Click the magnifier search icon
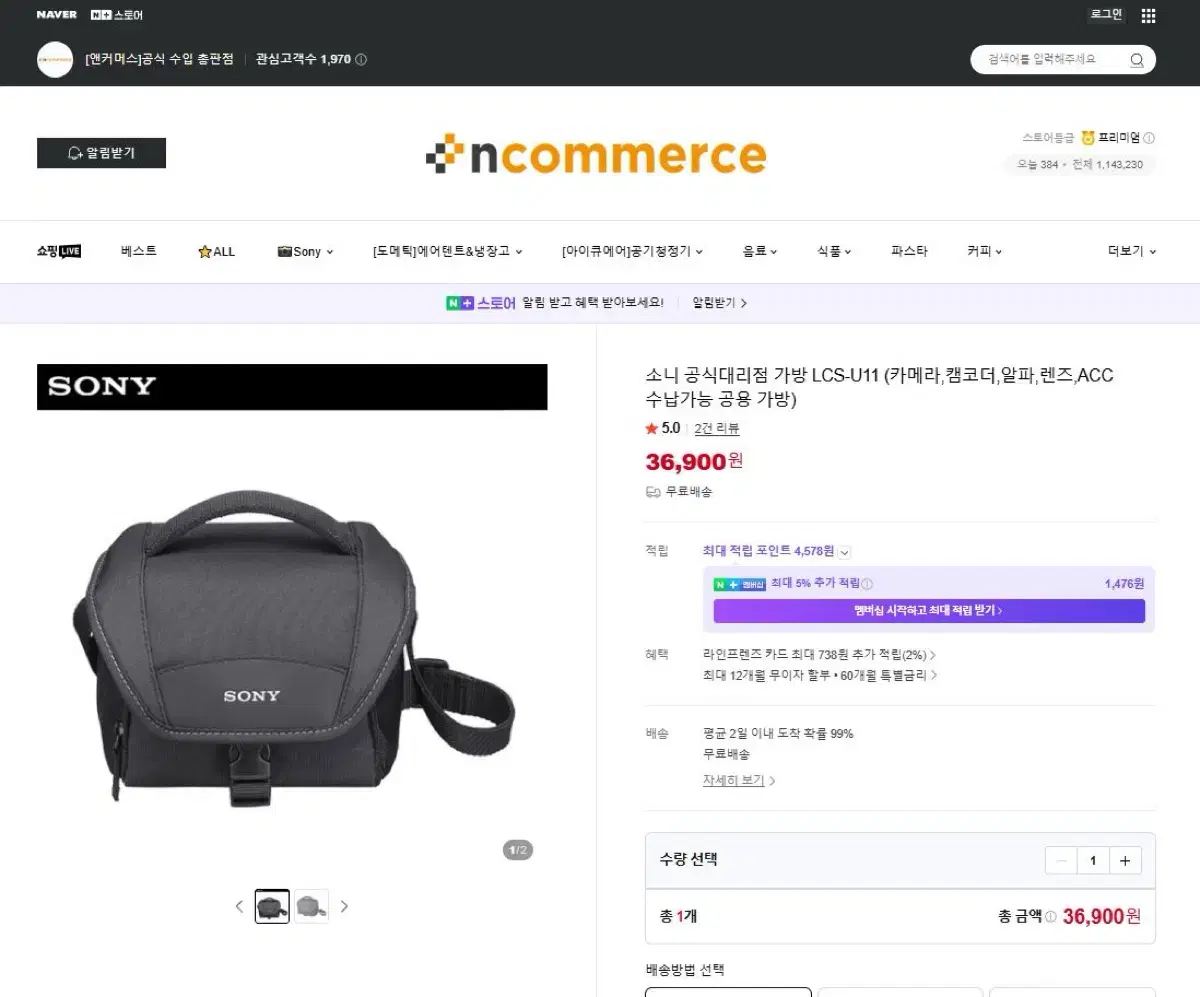Image resolution: width=1200 pixels, height=997 pixels. coord(1137,60)
